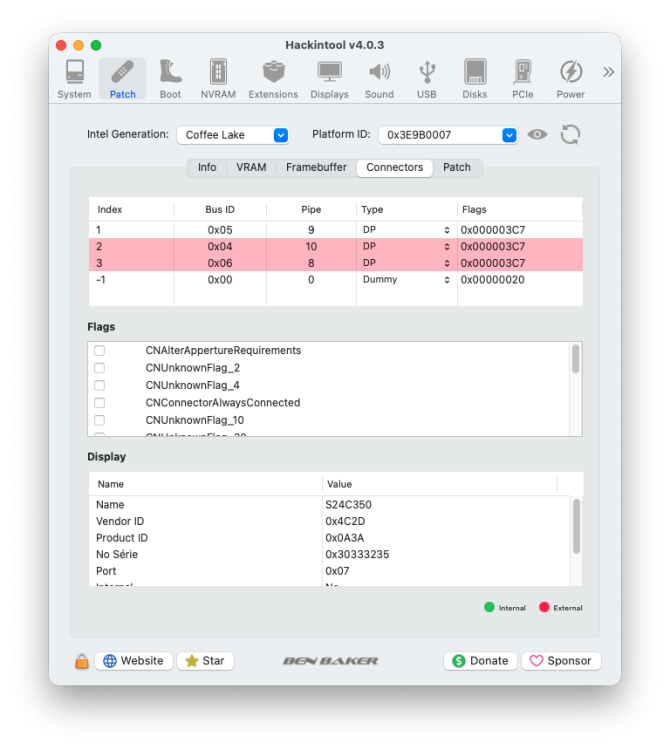Show more toolbar items via double chevron
Viewport: 670px width, 750px height.
[608, 72]
